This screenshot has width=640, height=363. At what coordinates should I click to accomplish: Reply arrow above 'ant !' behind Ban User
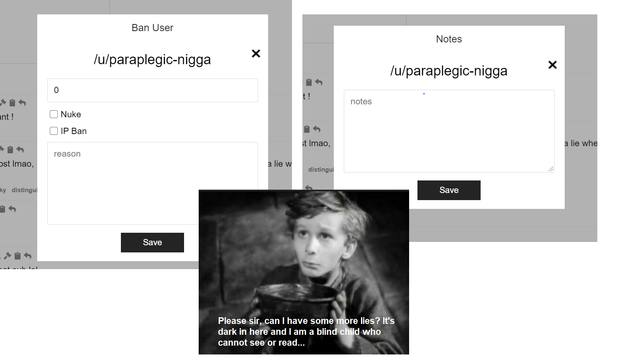(22, 102)
